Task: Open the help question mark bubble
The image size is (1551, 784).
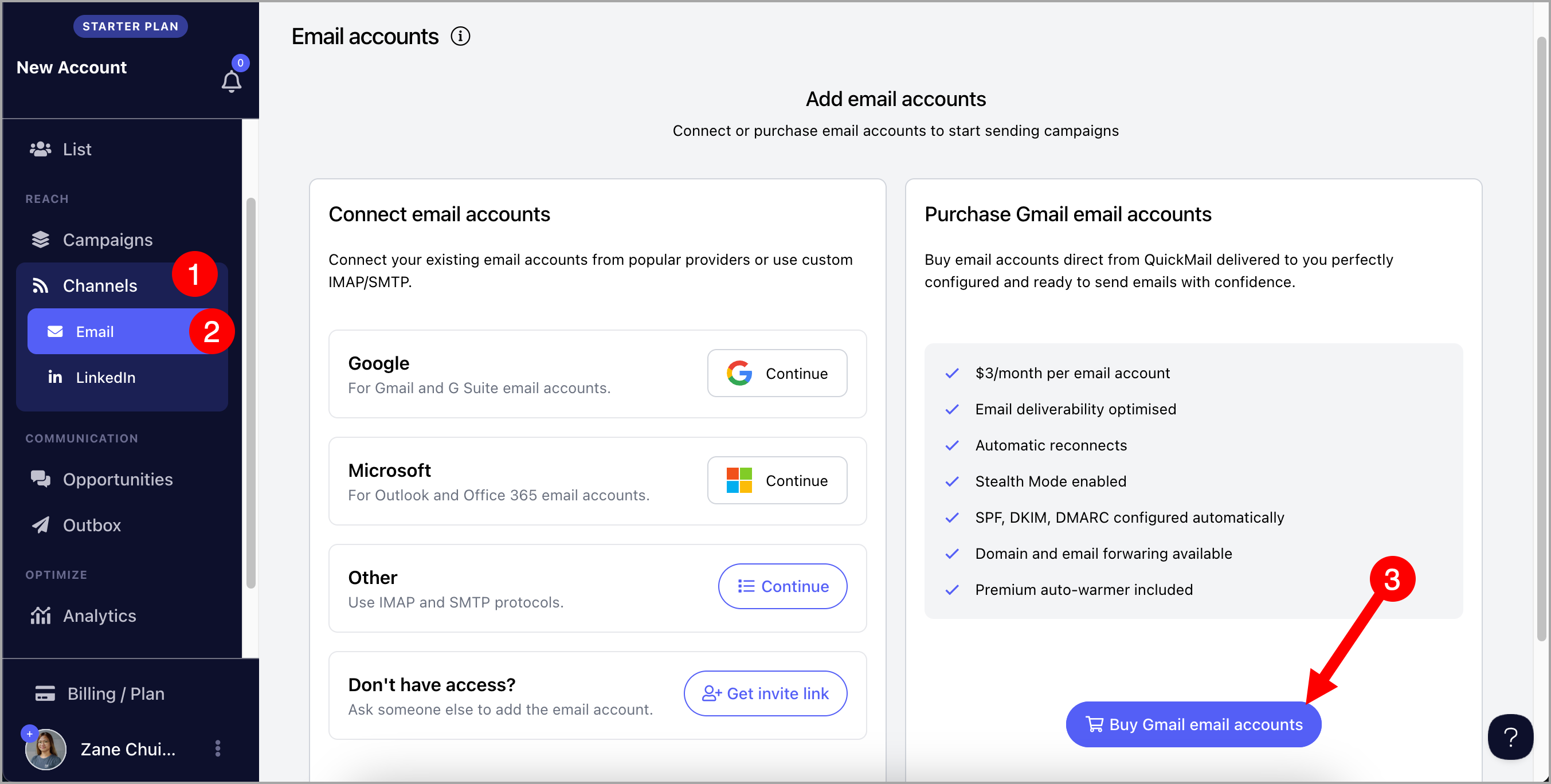Action: 1510,736
